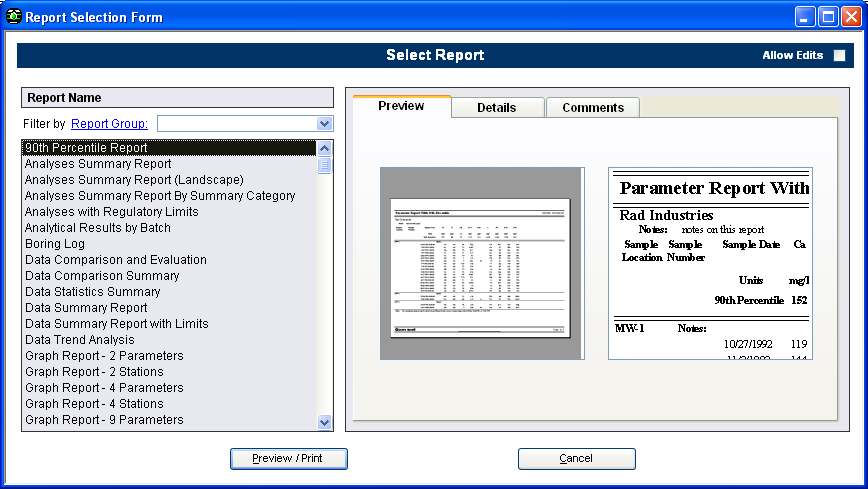Switch to the Details tab

pyautogui.click(x=497, y=107)
